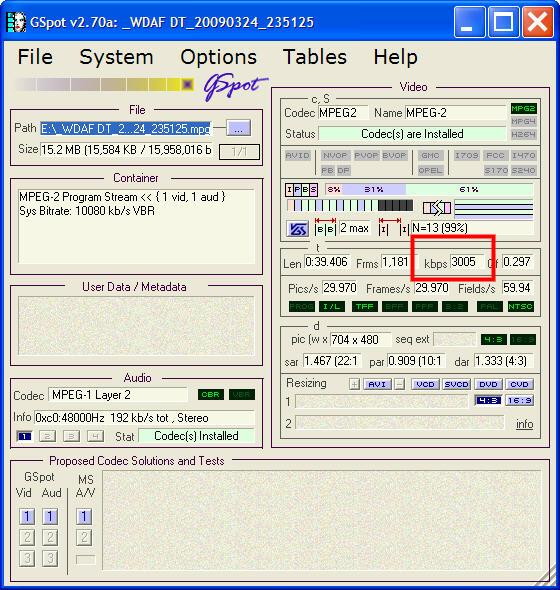The height and width of the screenshot is (590, 560).
Task: Click the plus button beside AVI resizing
Action: point(354,384)
